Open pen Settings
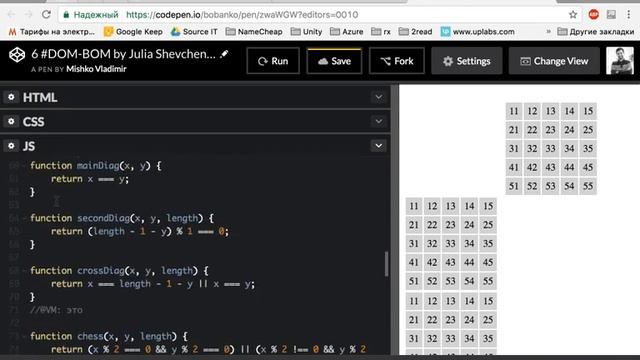This screenshot has height=360, width=640. click(467, 61)
